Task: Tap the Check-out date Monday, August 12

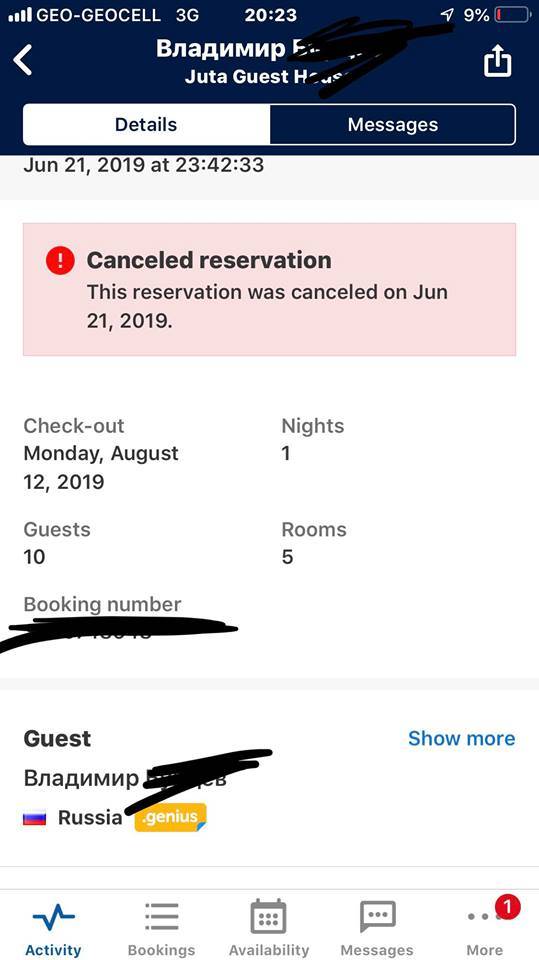Action: [101, 468]
